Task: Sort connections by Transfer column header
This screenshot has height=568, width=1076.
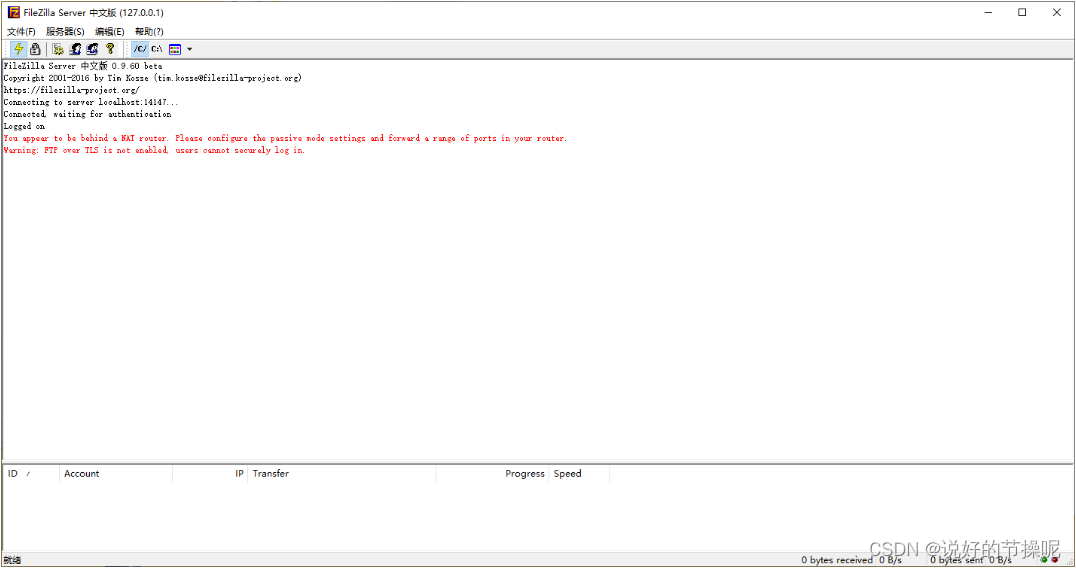Action: [x=342, y=474]
